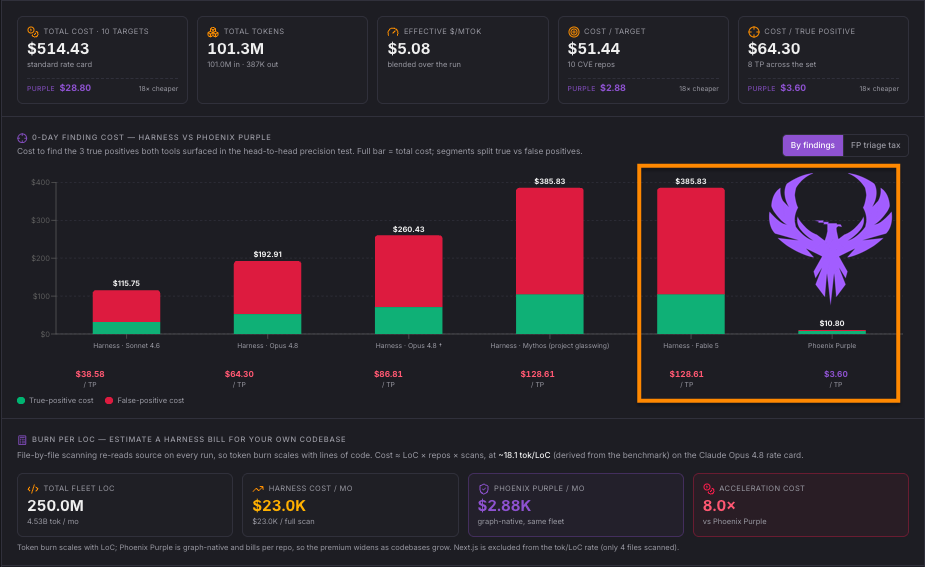Click the Harness · Opus 4.8 † red bar segment
This screenshot has width=925, height=567.
coord(408,271)
